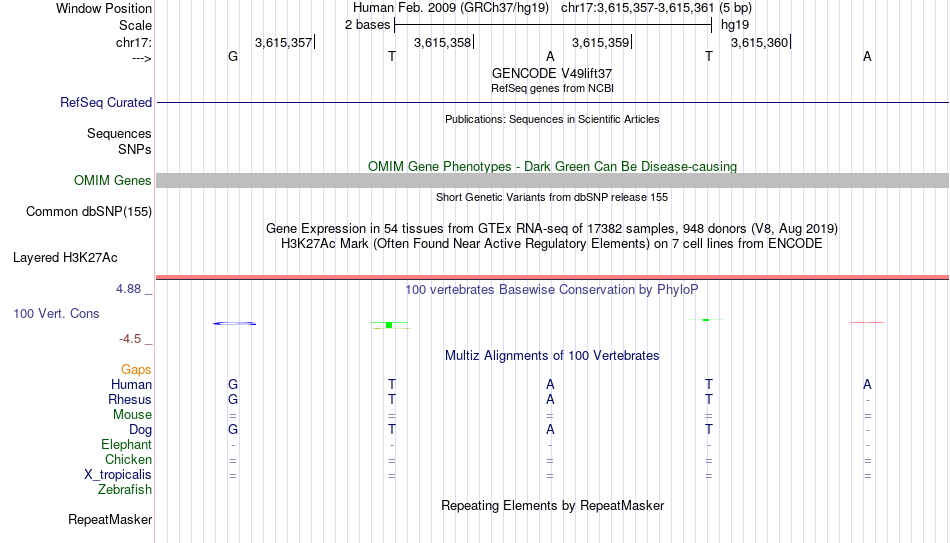
Task: Click the SNPs track label
Action: click(135, 149)
